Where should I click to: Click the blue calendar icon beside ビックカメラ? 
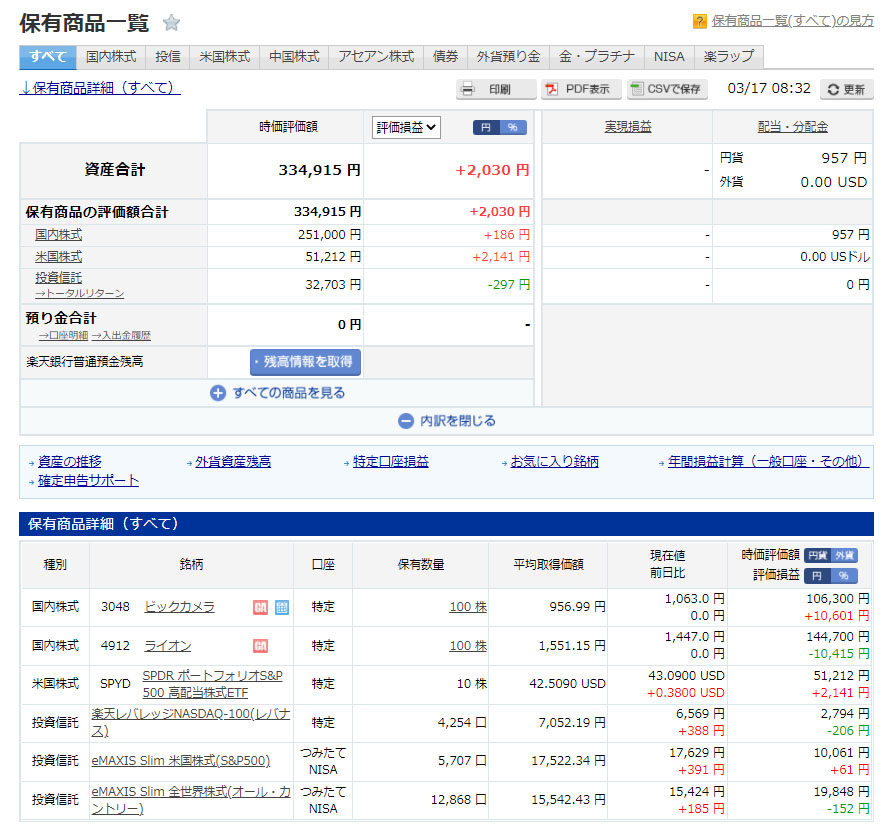pyautogui.click(x=282, y=607)
